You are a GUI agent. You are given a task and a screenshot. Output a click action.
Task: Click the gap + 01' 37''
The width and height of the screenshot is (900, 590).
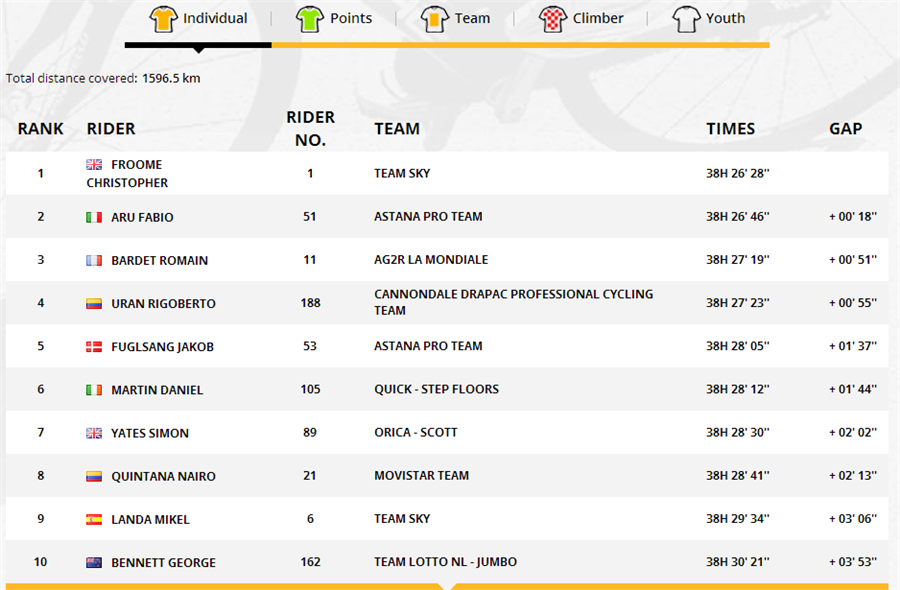853,346
